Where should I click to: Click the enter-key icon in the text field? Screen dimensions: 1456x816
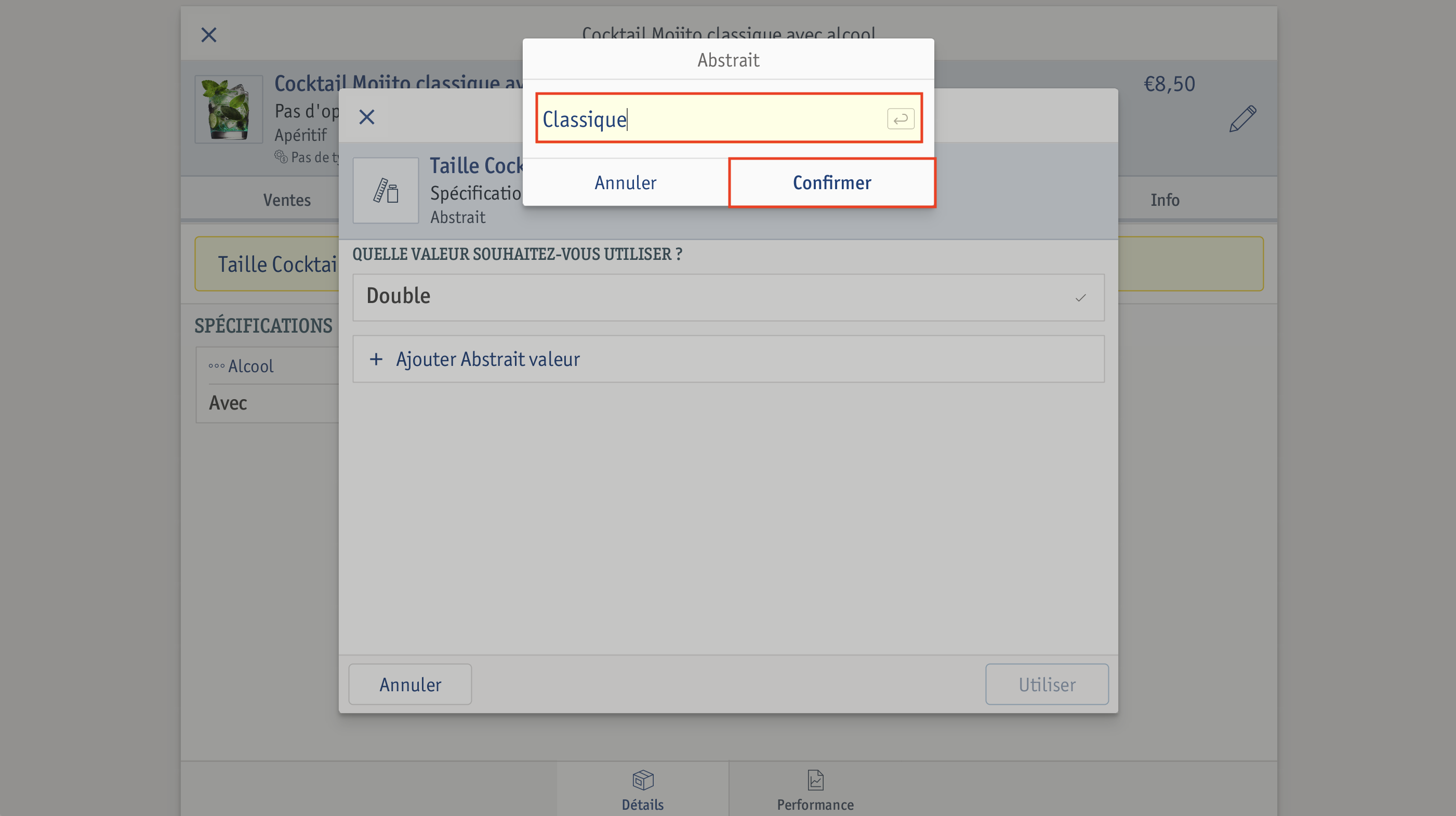click(901, 119)
